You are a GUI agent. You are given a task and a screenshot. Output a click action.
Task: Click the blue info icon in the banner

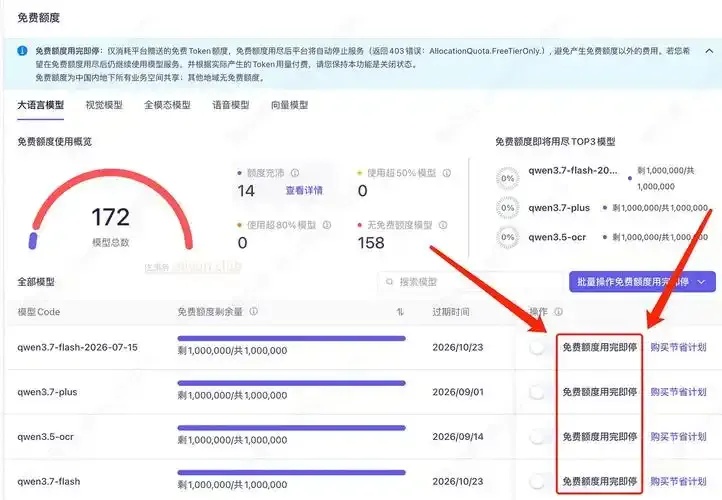[x=22, y=51]
